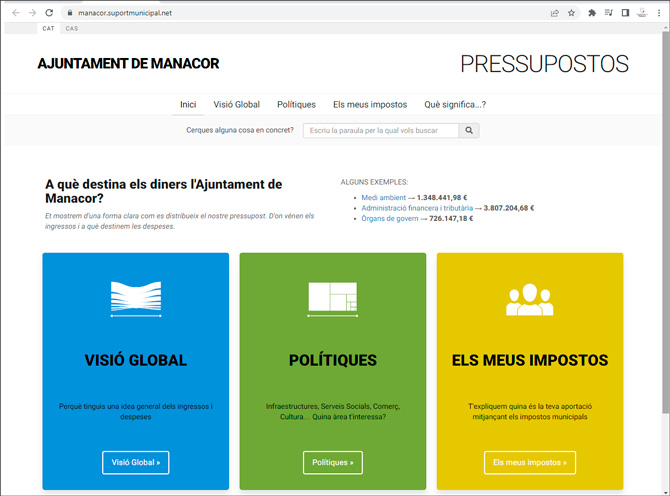Open the browser extensions puzzle icon
This screenshot has width=670, height=496.
592,13
